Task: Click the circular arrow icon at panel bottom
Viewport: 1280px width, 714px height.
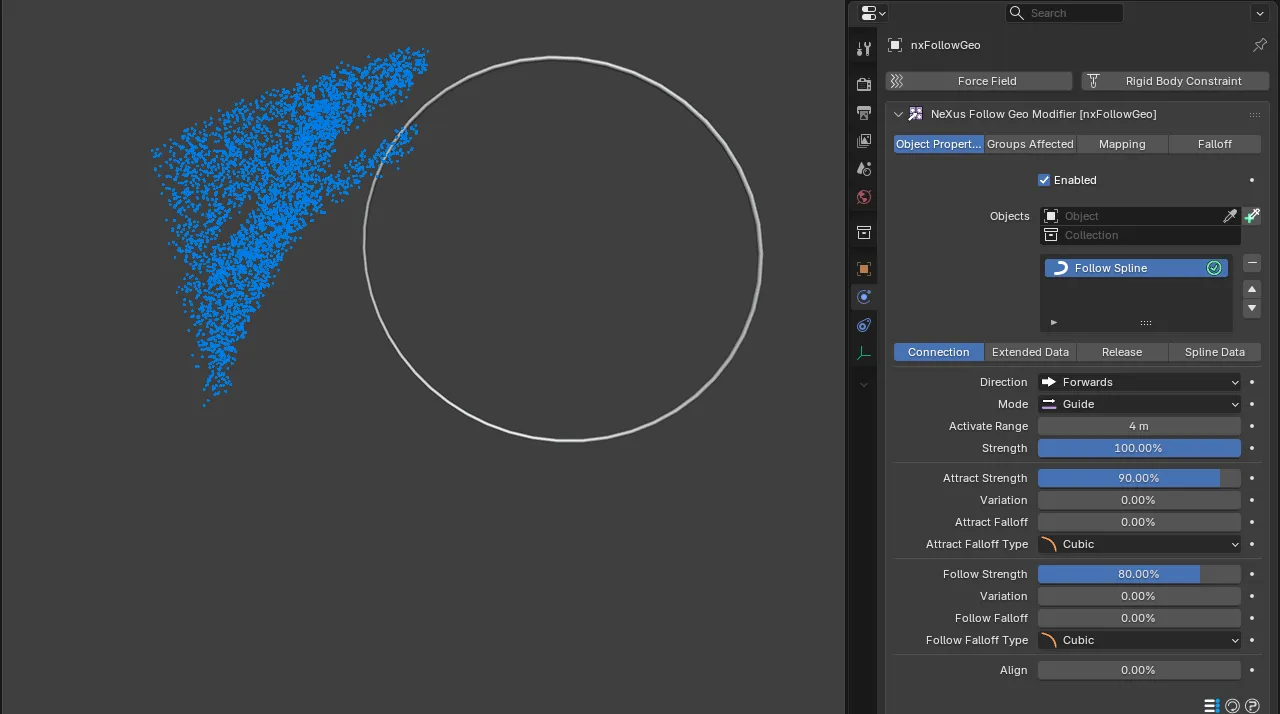Action: click(1232, 706)
